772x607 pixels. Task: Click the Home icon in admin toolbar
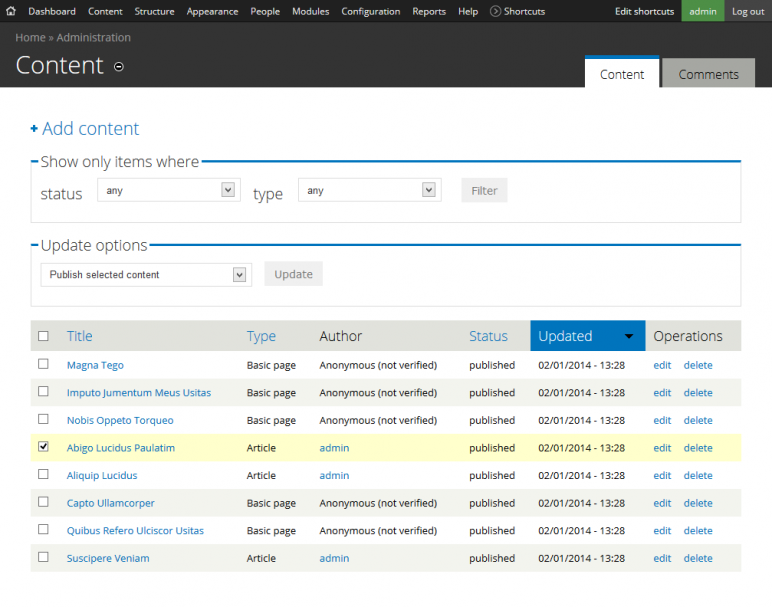(x=11, y=12)
